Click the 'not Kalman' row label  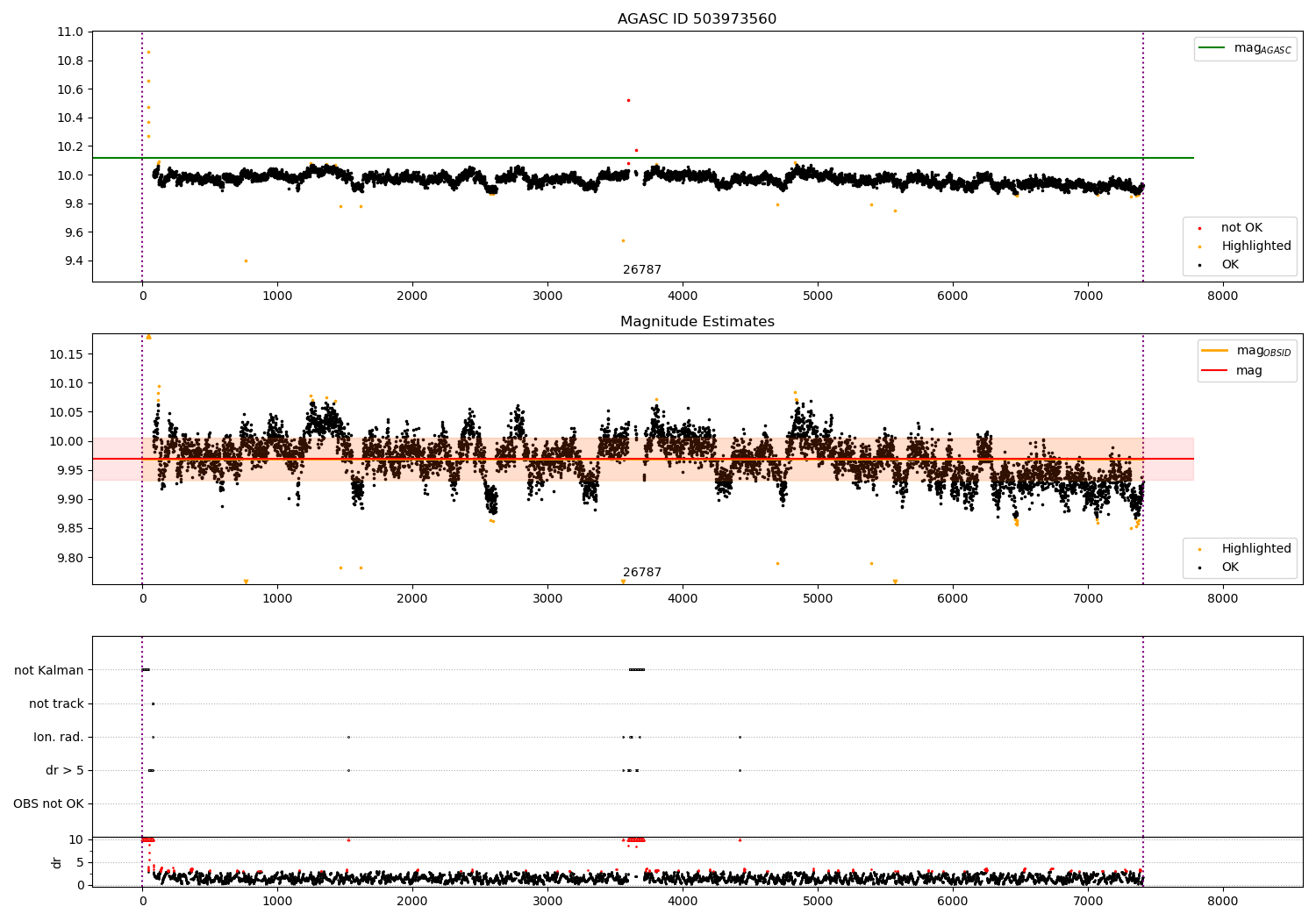click(x=49, y=670)
